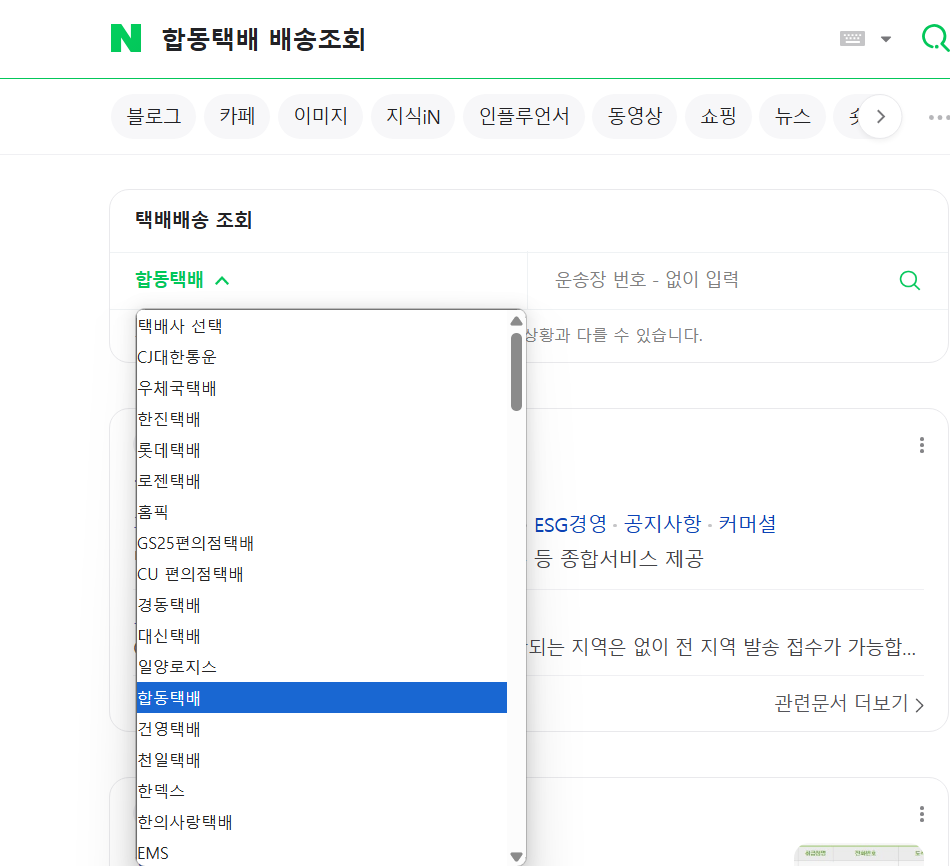Viewport: 950px width, 866px height.
Task: Select 천일택배 from courier list
Action: 322,760
